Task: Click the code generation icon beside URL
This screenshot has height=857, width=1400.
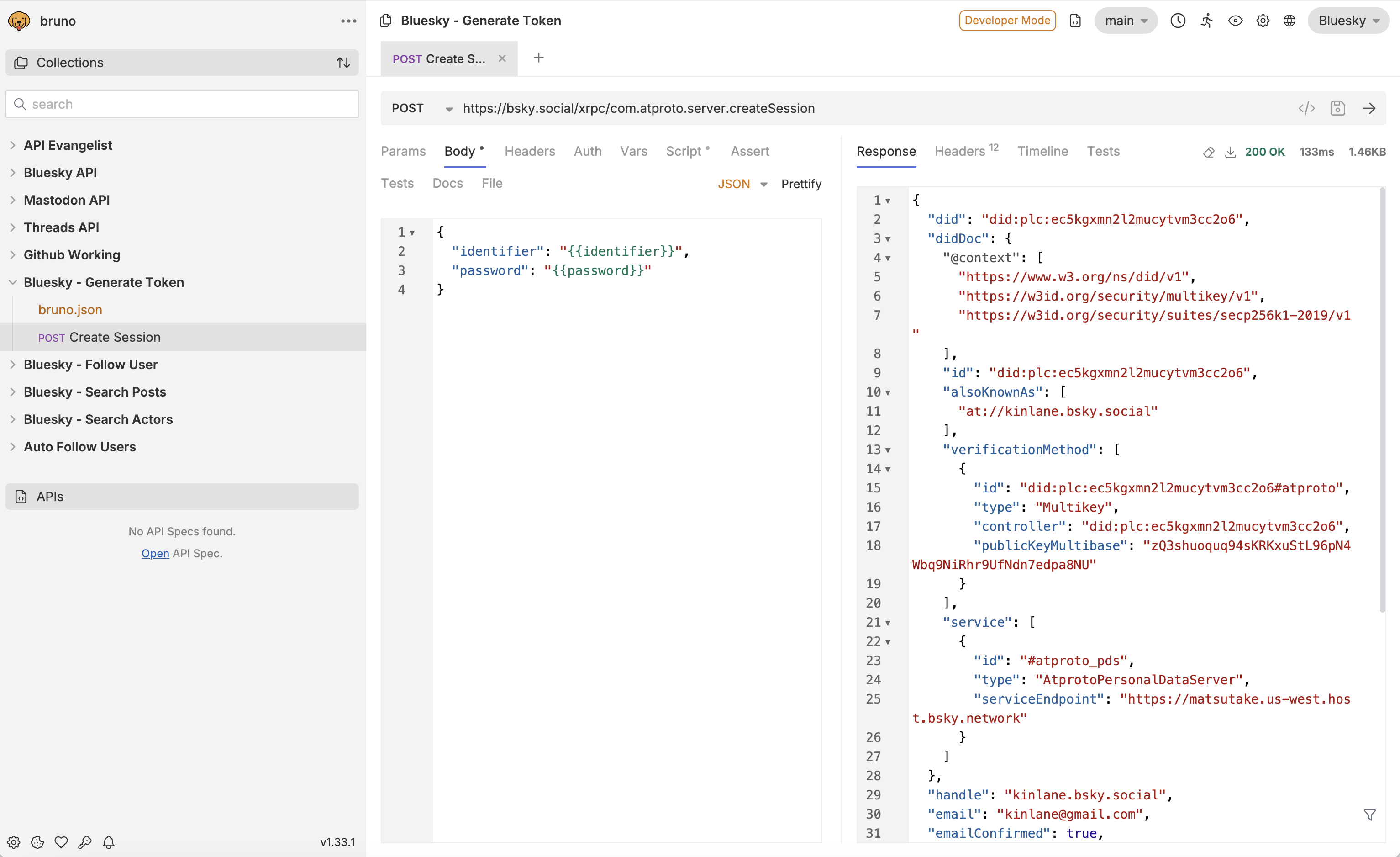Action: pos(1307,108)
